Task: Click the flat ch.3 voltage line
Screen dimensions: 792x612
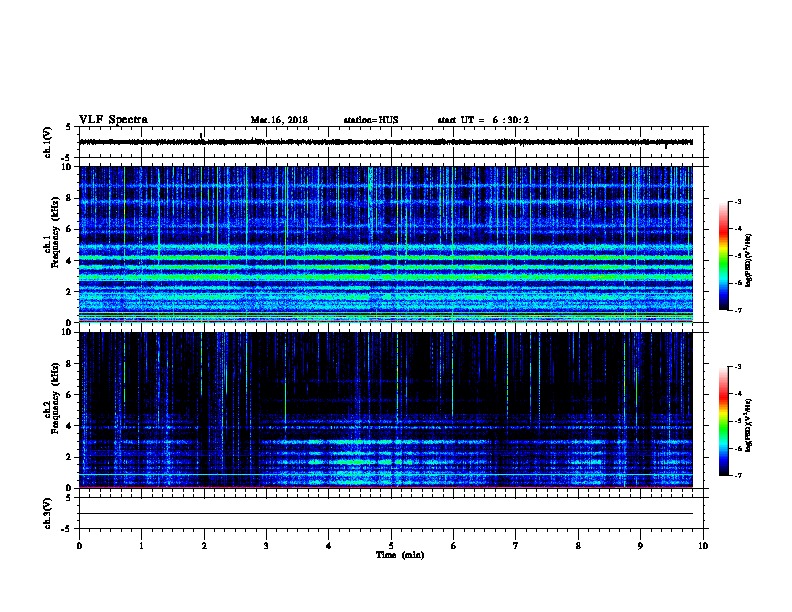Action: [386, 514]
